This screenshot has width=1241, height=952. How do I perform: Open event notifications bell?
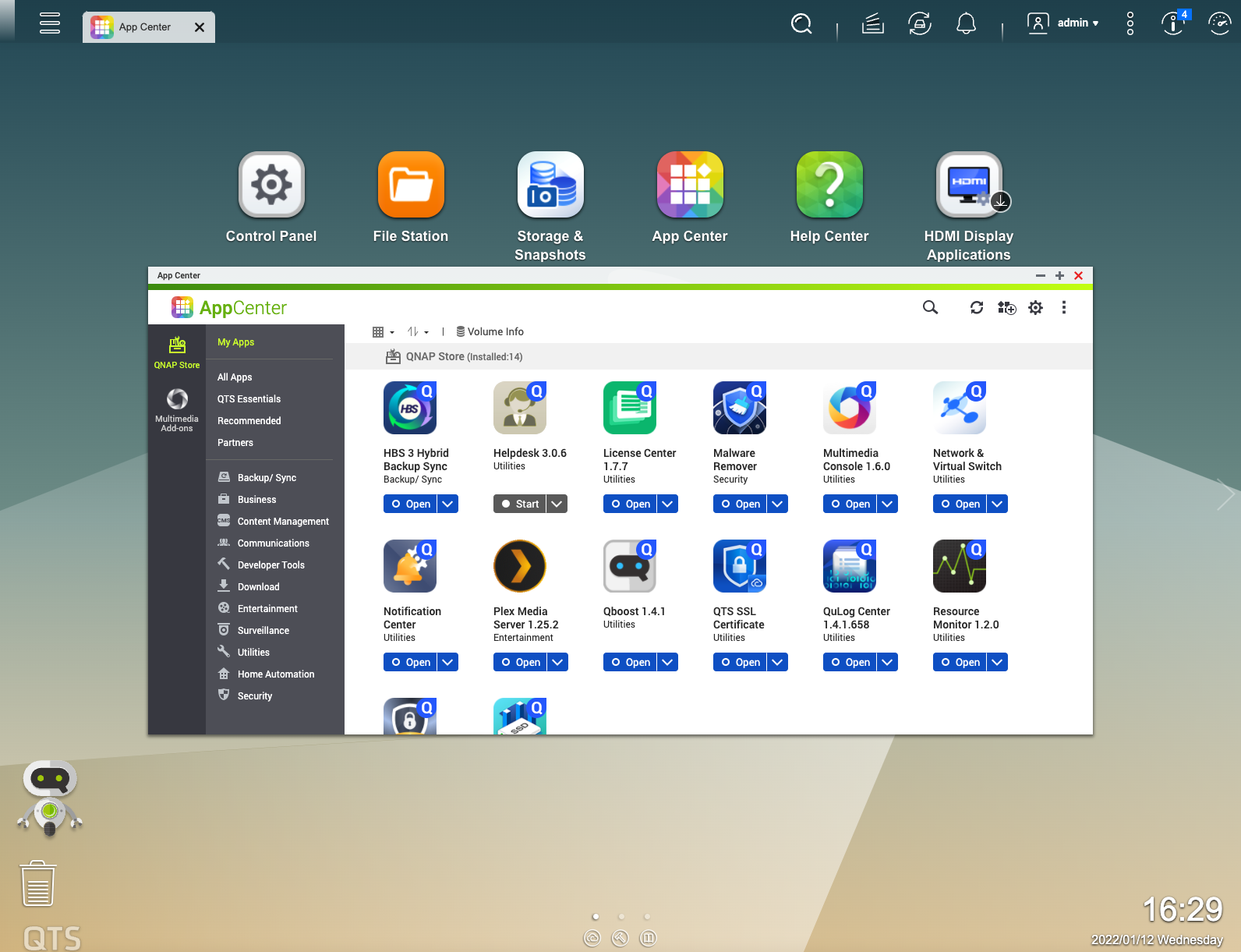click(x=967, y=23)
